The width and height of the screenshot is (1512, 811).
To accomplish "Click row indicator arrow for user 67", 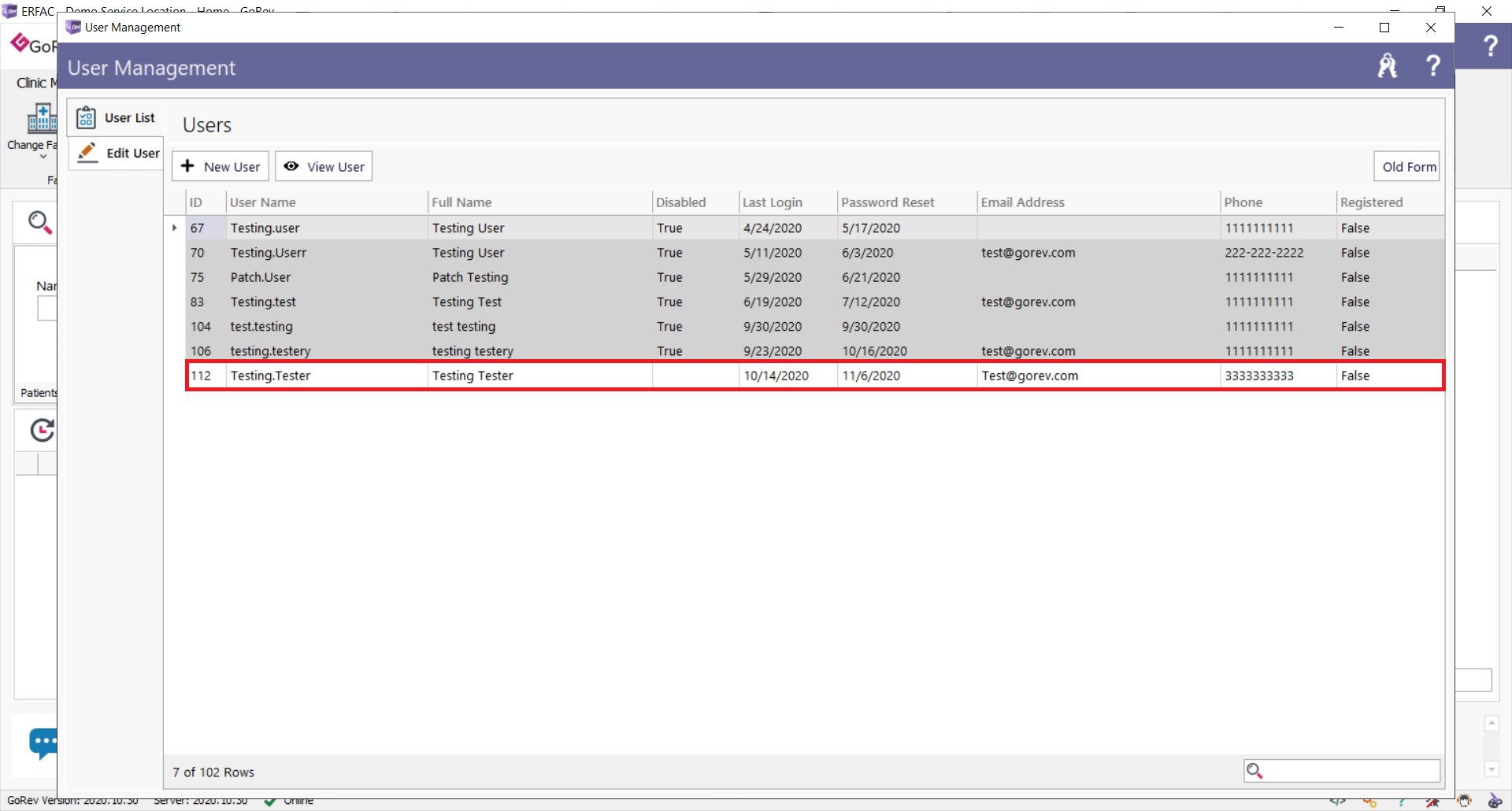I will point(175,228).
